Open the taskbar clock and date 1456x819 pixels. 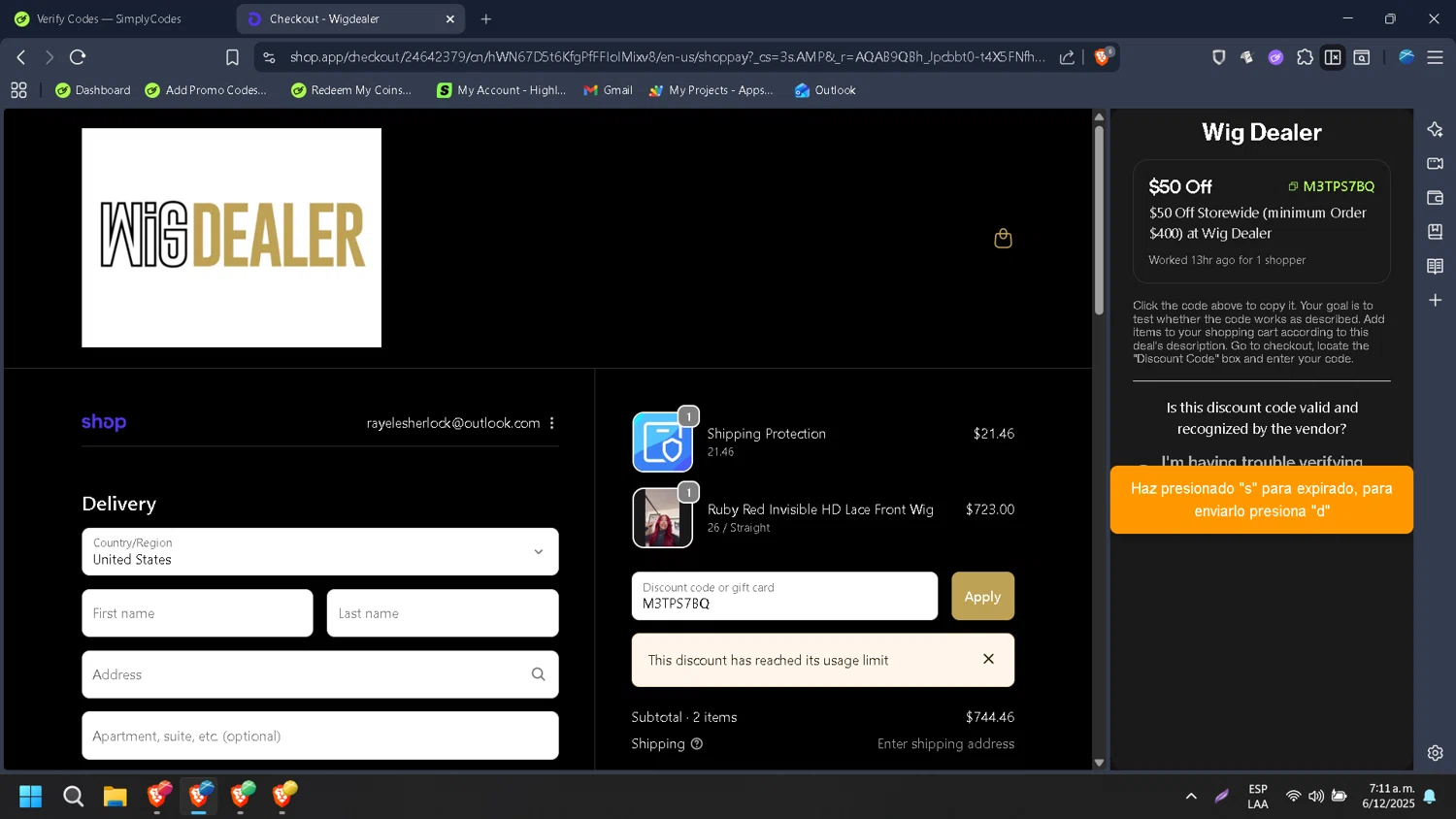coord(1388,796)
